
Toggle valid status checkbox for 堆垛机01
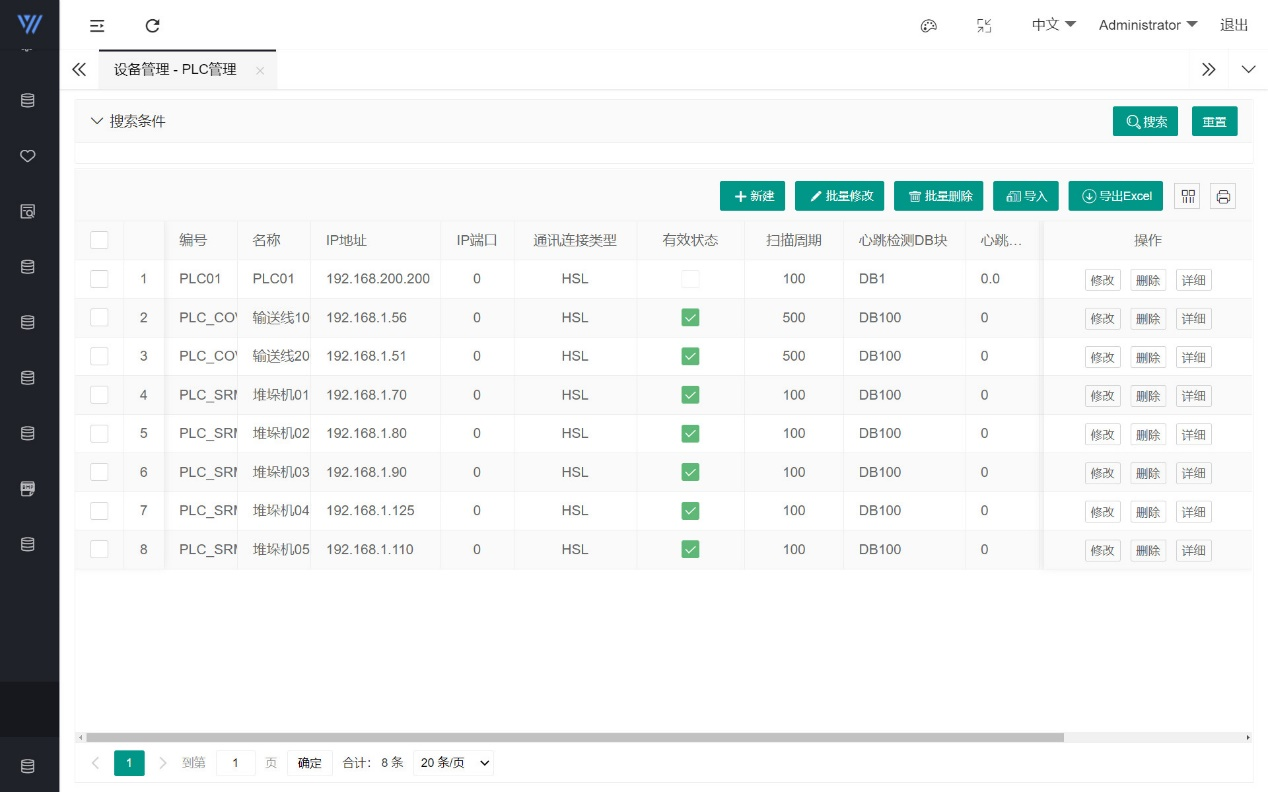point(690,395)
